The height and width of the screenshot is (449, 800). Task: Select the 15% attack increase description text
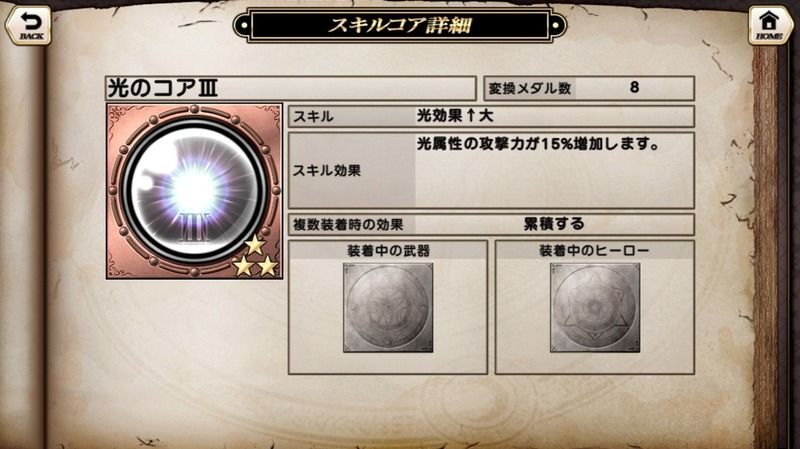[x=538, y=144]
